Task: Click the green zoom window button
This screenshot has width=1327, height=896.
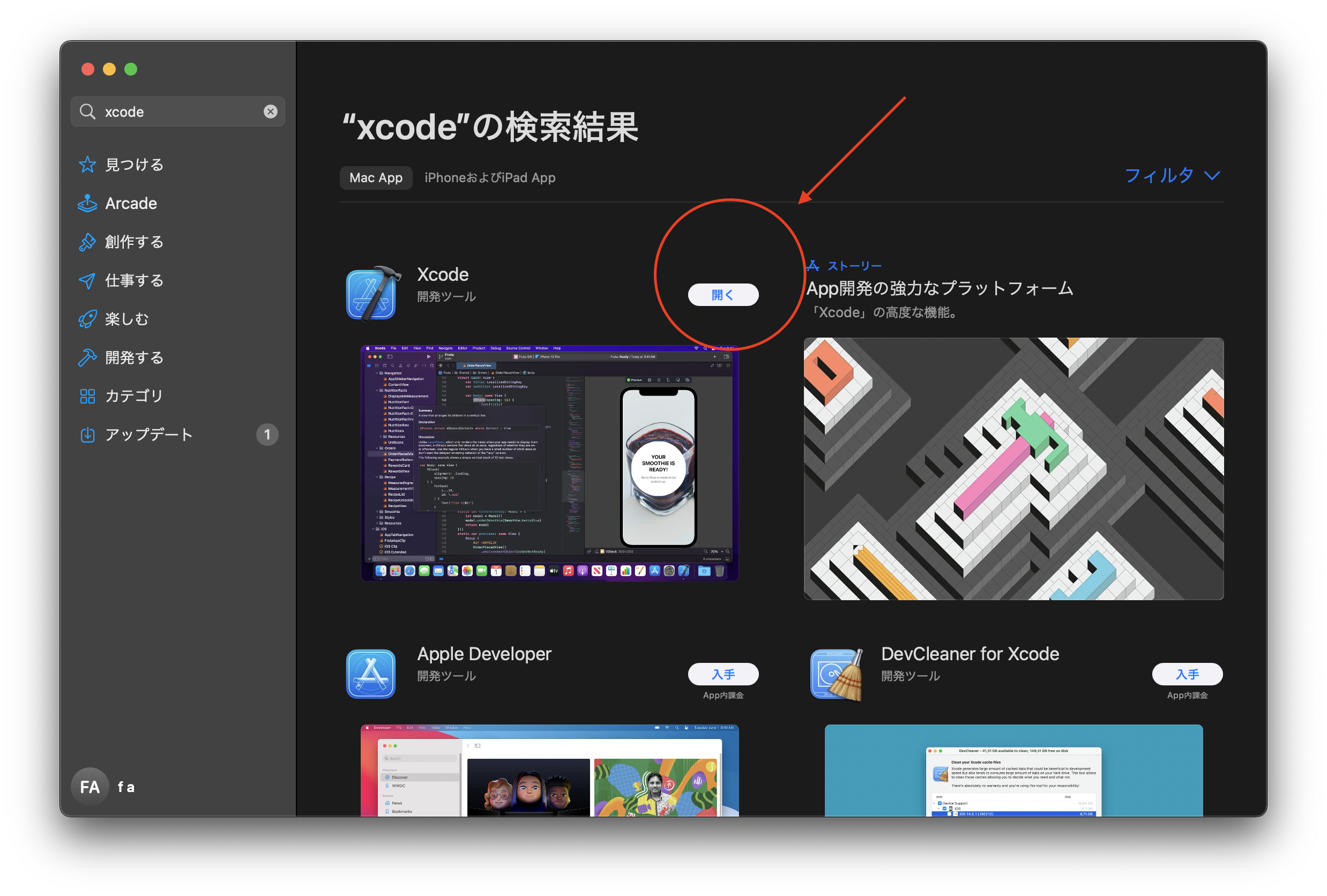Action: coord(131,69)
